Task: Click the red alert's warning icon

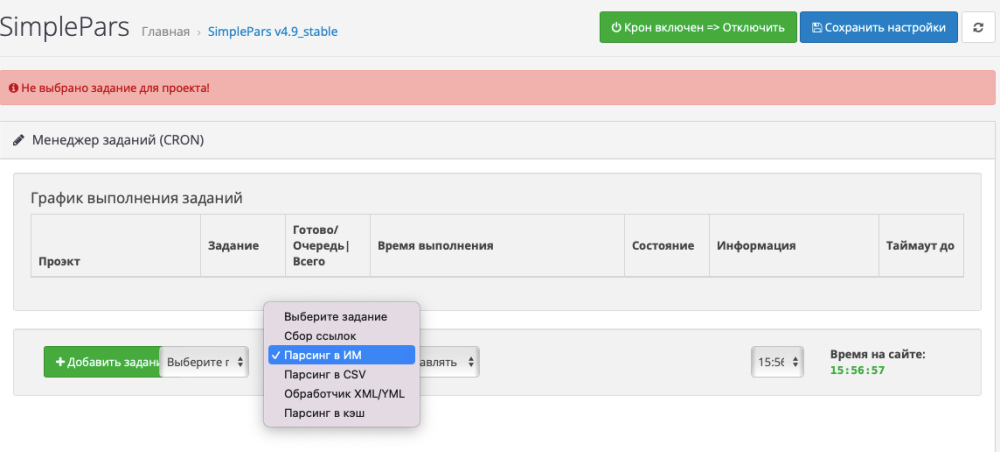Action: pyautogui.click(x=13, y=87)
